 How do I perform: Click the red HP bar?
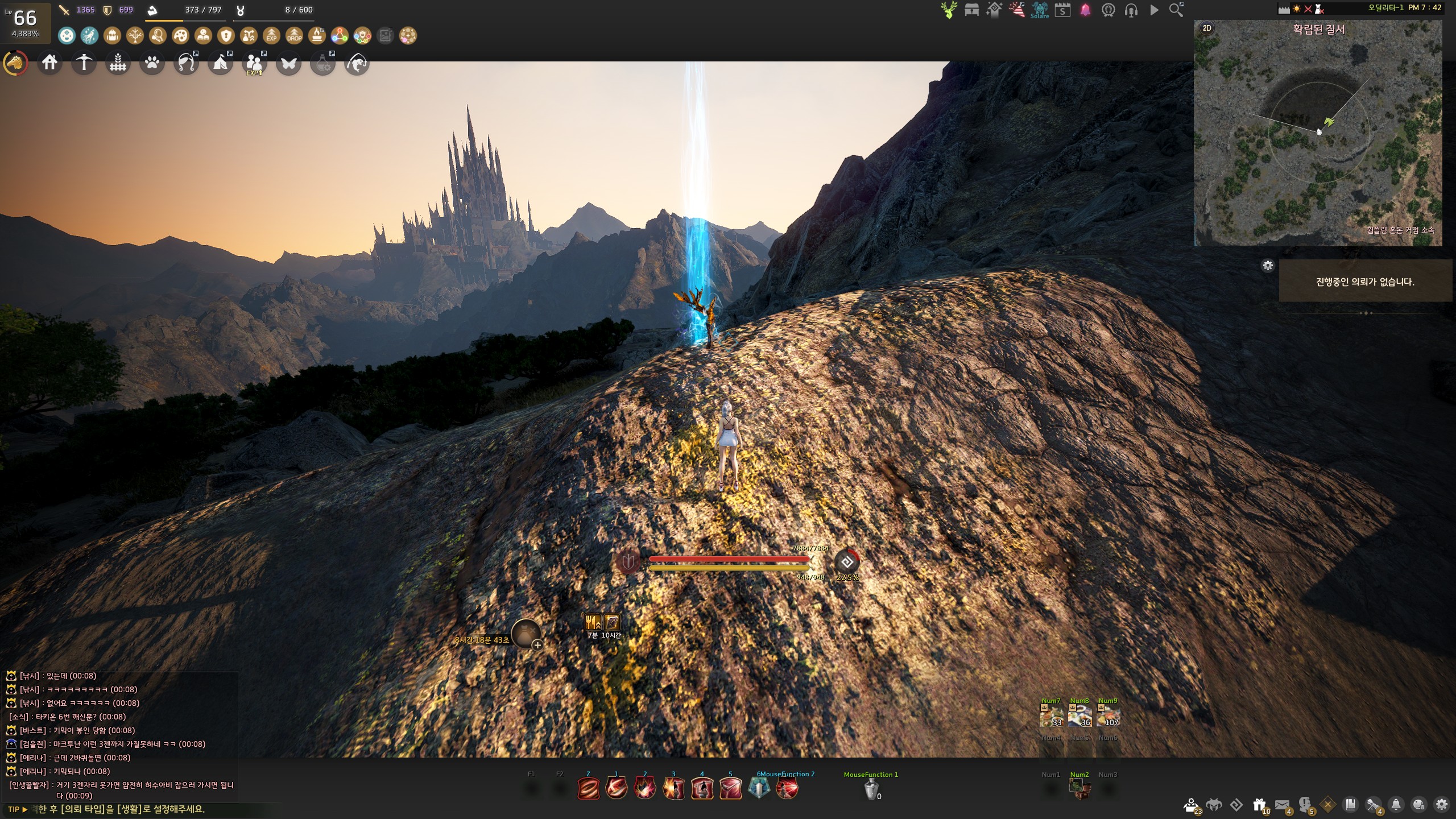729,559
